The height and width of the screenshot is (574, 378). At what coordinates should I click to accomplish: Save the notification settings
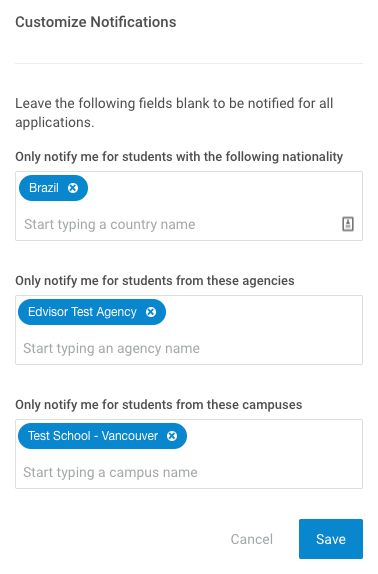pyautogui.click(x=331, y=539)
